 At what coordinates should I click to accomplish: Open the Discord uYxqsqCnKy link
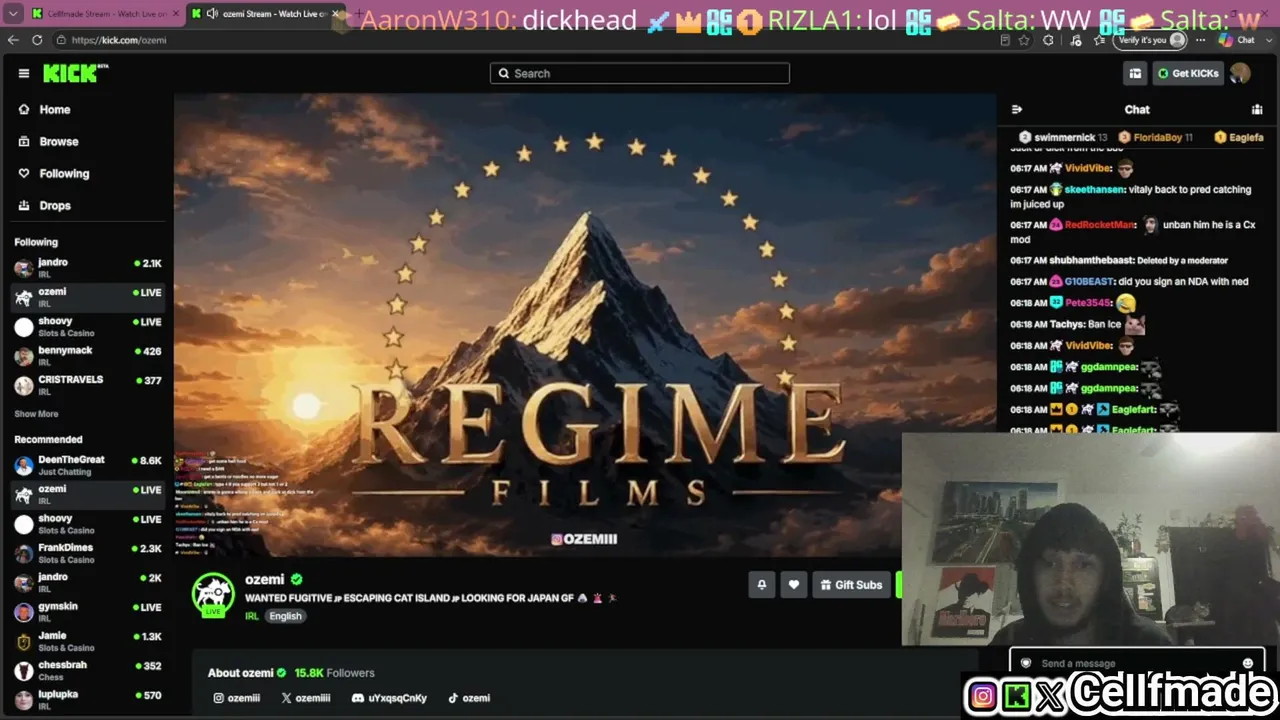coord(390,698)
